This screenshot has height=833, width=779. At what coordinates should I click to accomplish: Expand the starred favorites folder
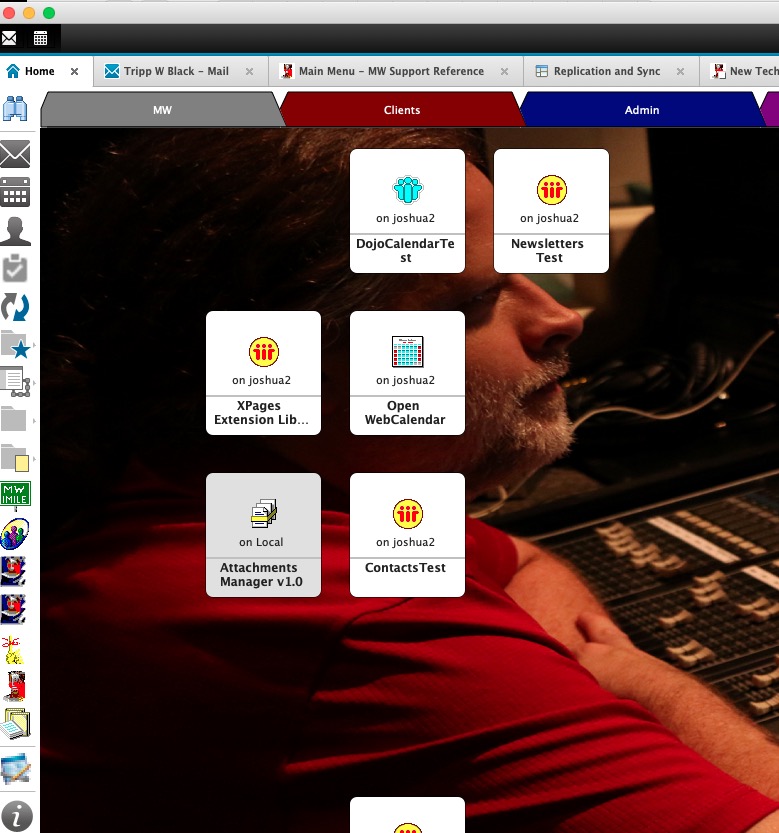tap(16, 345)
